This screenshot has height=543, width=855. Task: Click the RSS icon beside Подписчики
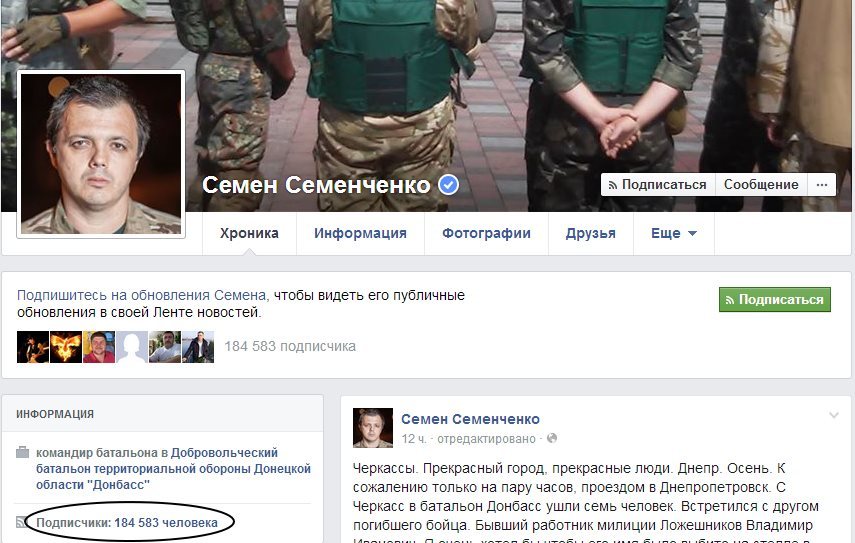(22, 522)
